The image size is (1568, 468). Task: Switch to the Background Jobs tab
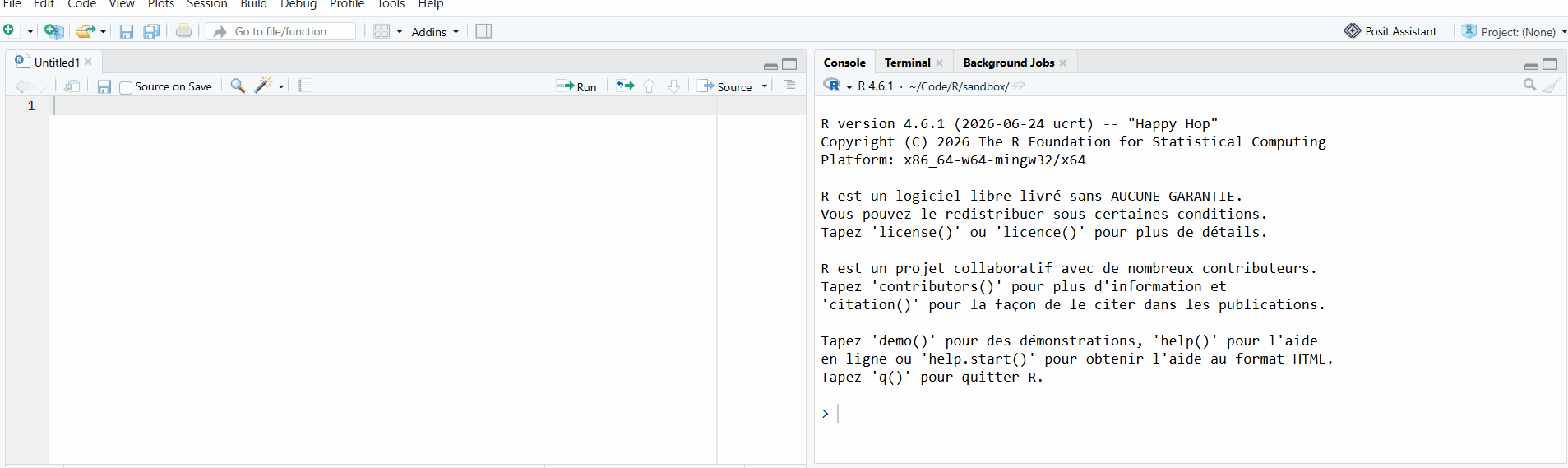coord(1009,63)
